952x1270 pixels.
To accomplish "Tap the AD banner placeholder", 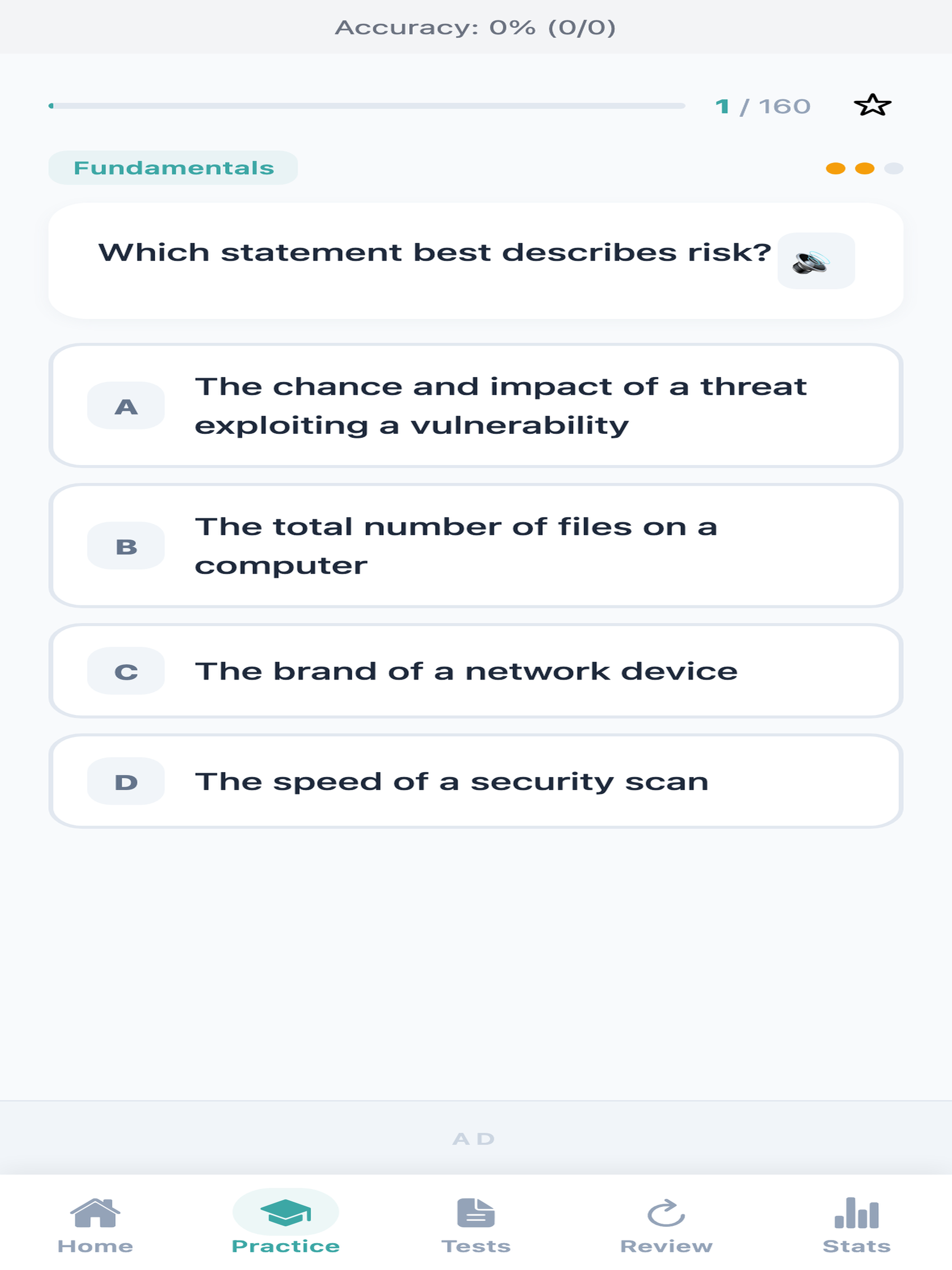I will tap(476, 1138).
